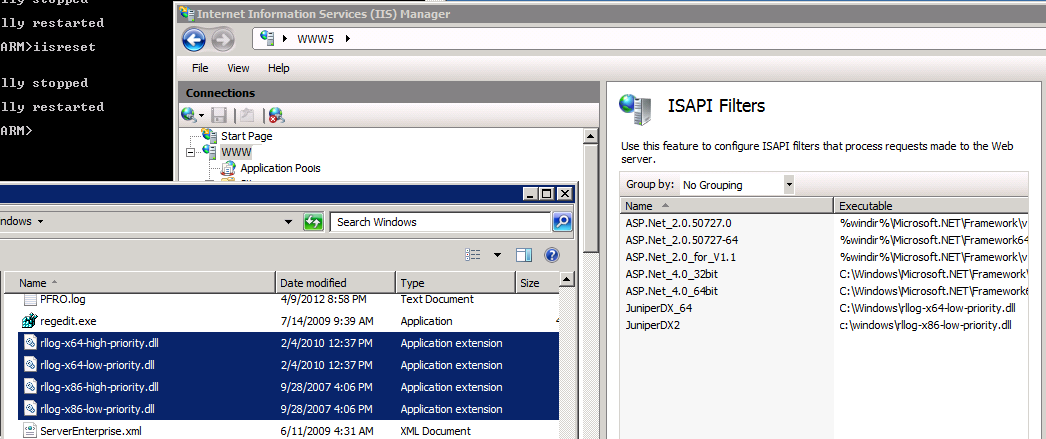The width and height of the screenshot is (1046, 439).
Task: Toggle the Explorer preview pane
Action: [524, 255]
